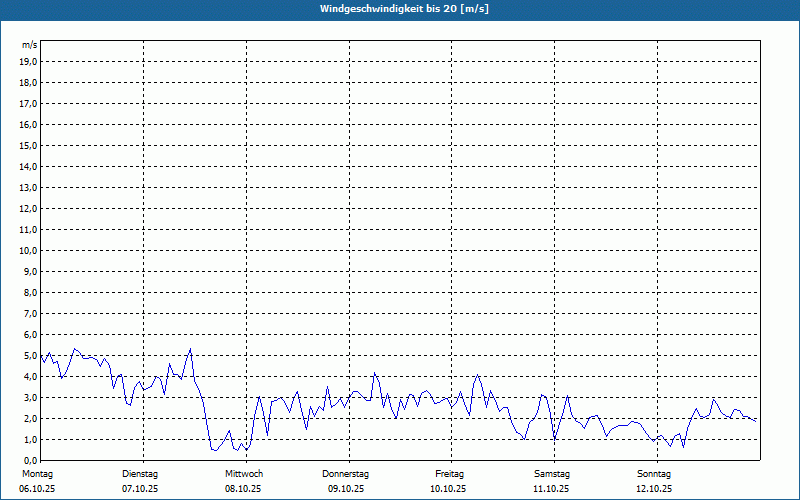Select the date label "12.10.25"
The width and height of the screenshot is (800, 500).
click(654, 489)
